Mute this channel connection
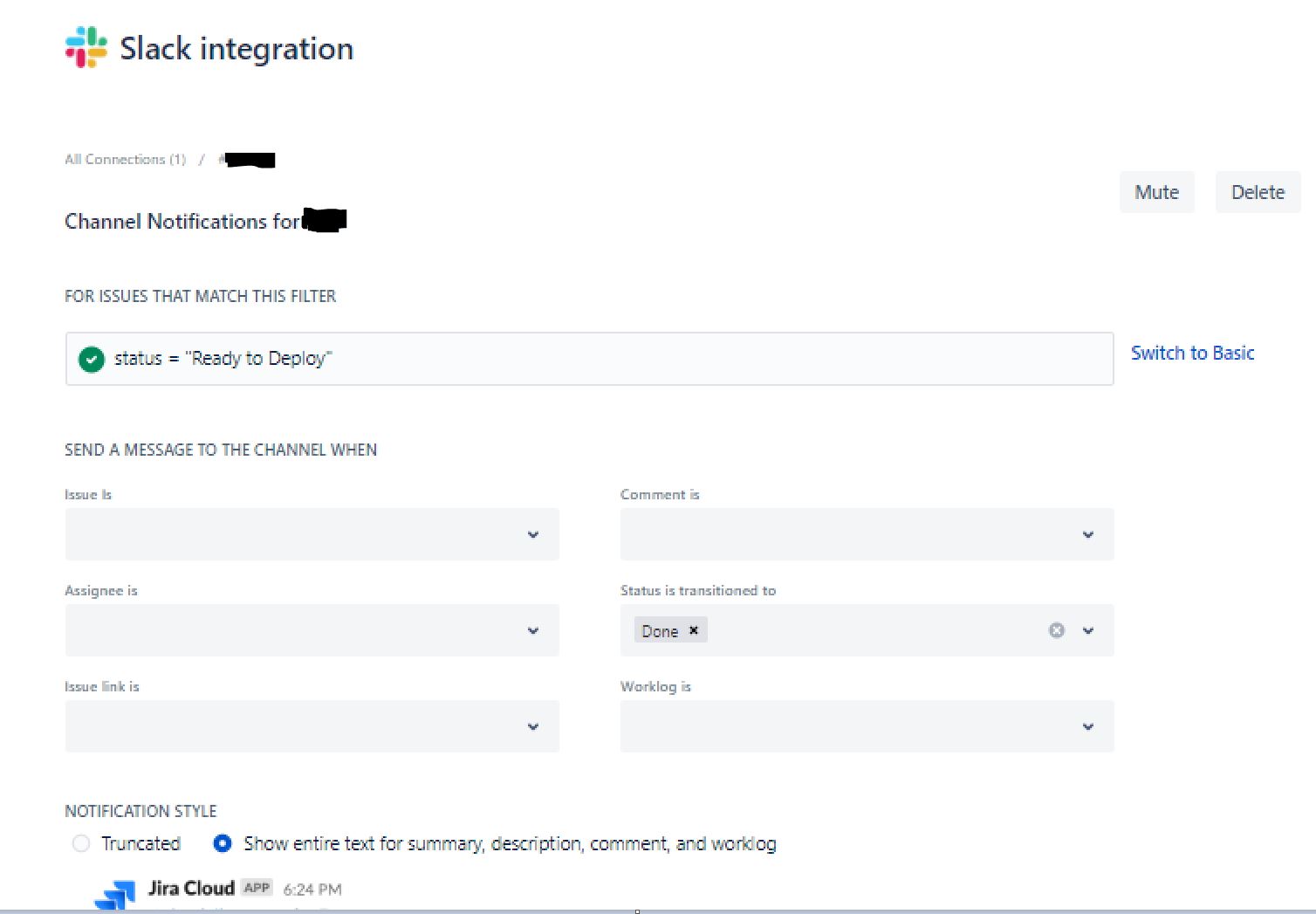This screenshot has width=1316, height=914. tap(1156, 192)
